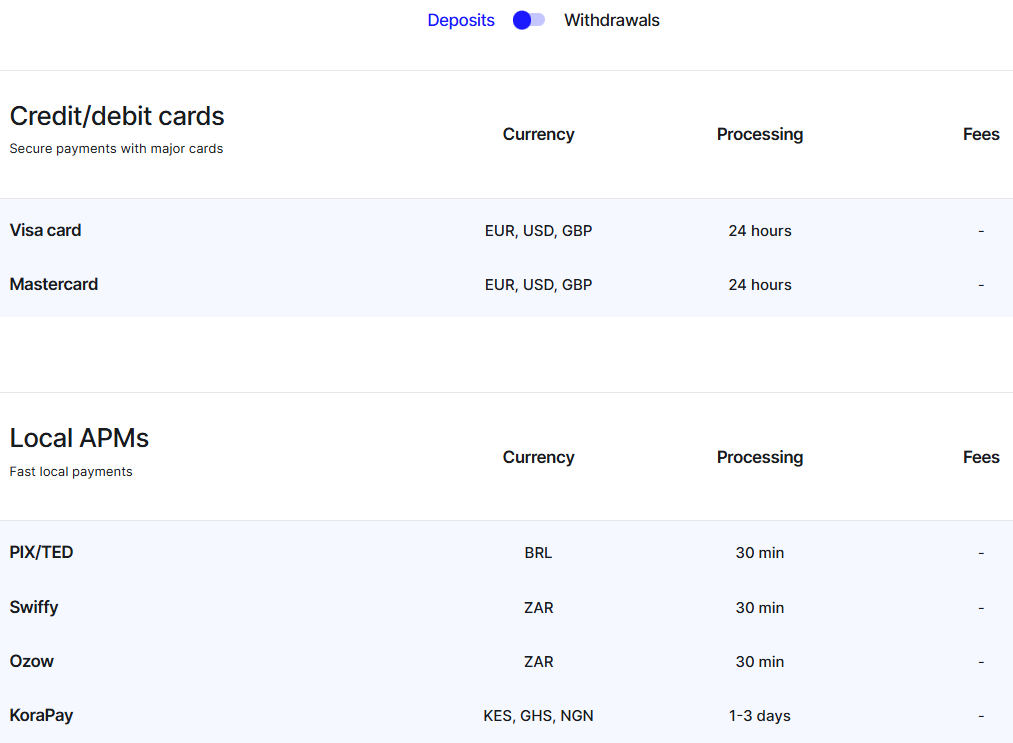1013x743 pixels.
Task: Click the Secure payments with major cards subtitle
Action: 116,148
